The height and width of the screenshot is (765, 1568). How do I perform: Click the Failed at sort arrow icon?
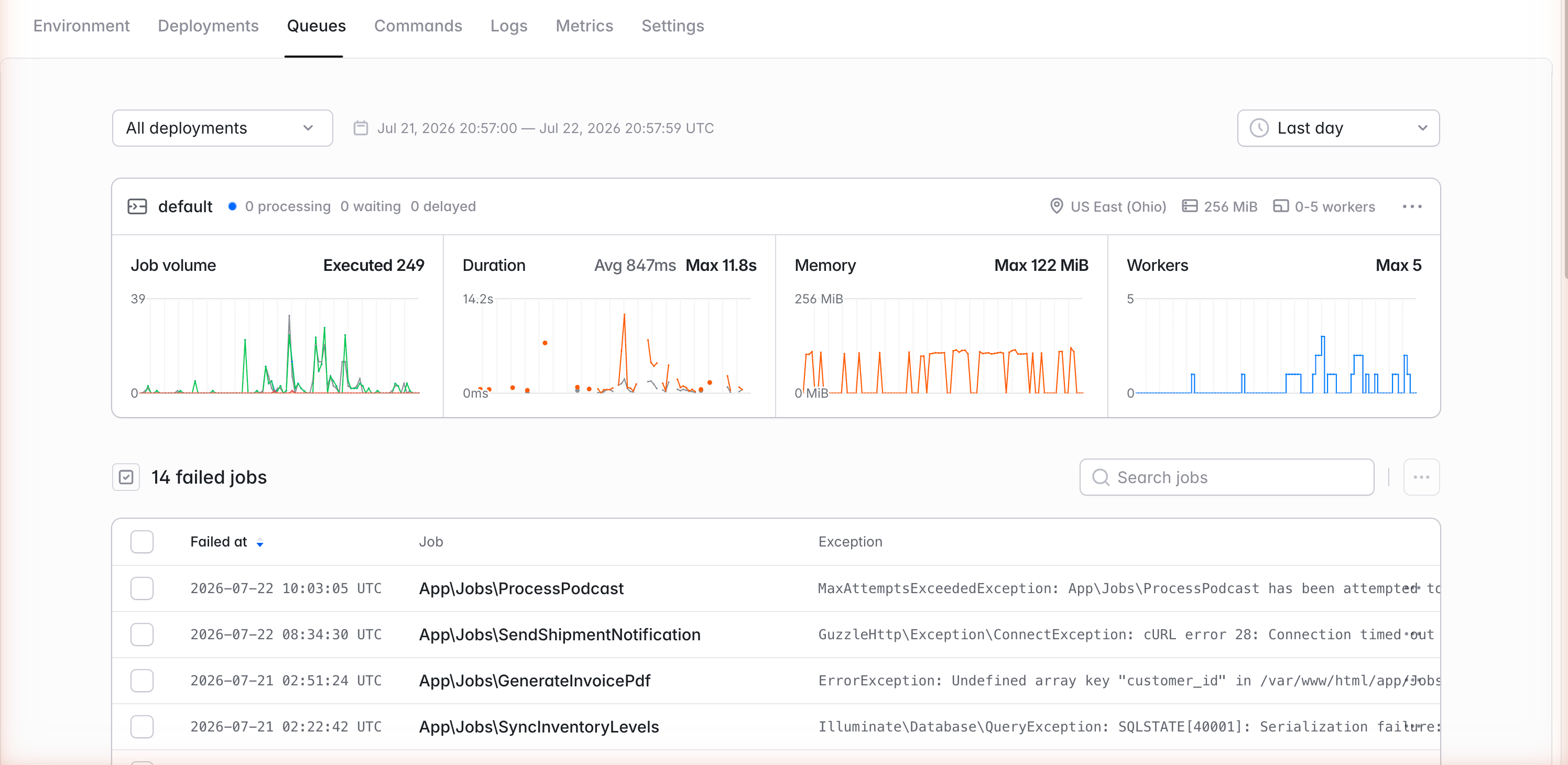pos(260,543)
